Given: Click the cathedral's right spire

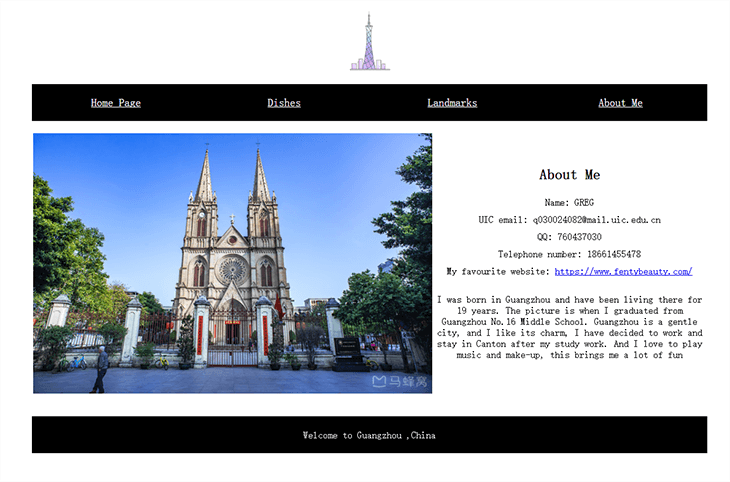Looking at the screenshot, I should 260,180.
